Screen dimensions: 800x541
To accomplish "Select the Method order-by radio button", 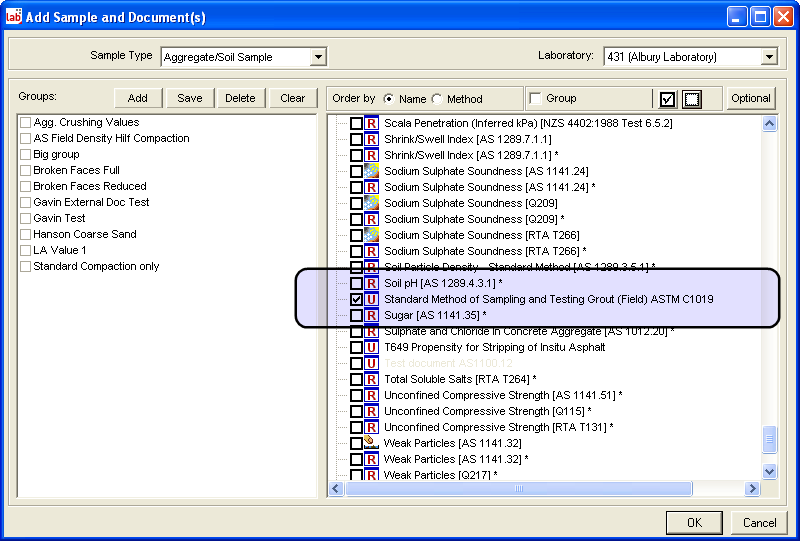I will point(437,99).
